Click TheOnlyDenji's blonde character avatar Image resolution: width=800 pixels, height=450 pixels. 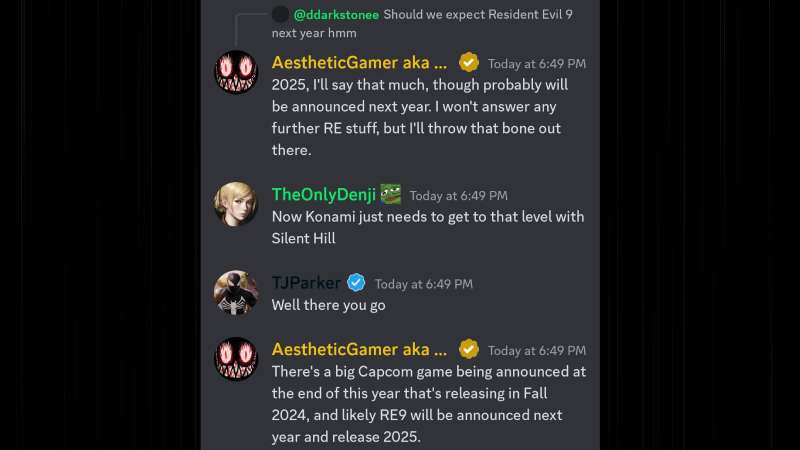[236, 204]
